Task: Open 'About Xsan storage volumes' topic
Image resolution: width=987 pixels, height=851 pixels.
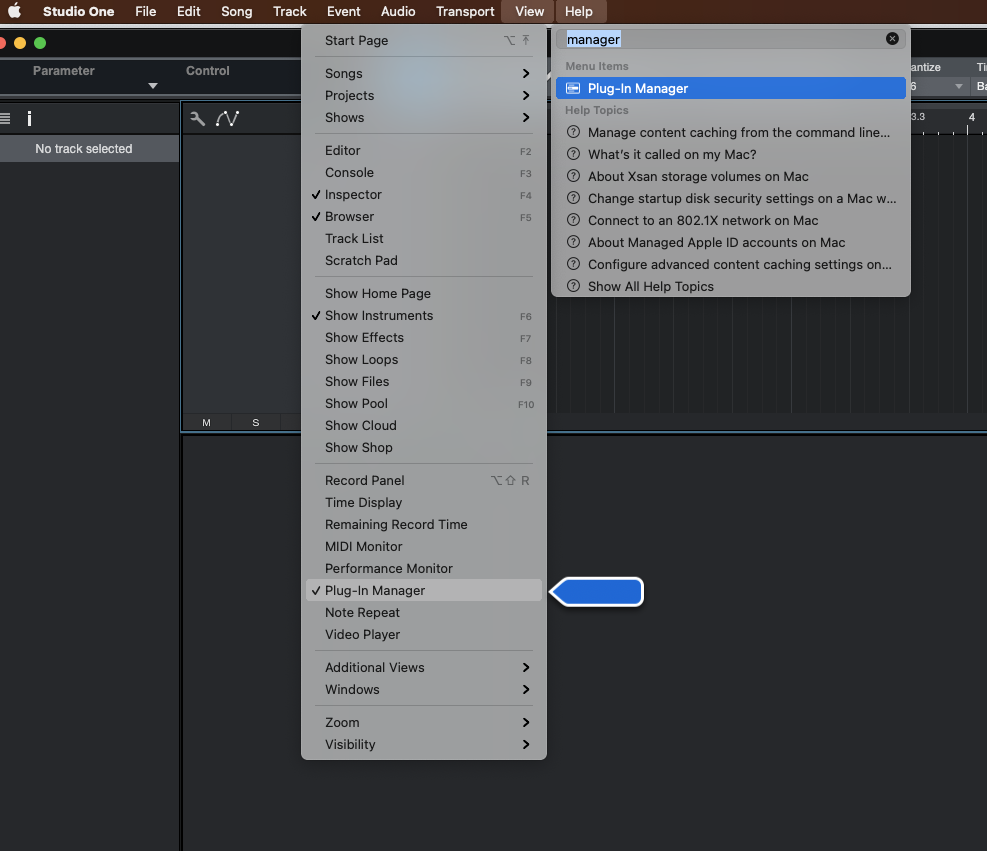Action: coord(731,176)
